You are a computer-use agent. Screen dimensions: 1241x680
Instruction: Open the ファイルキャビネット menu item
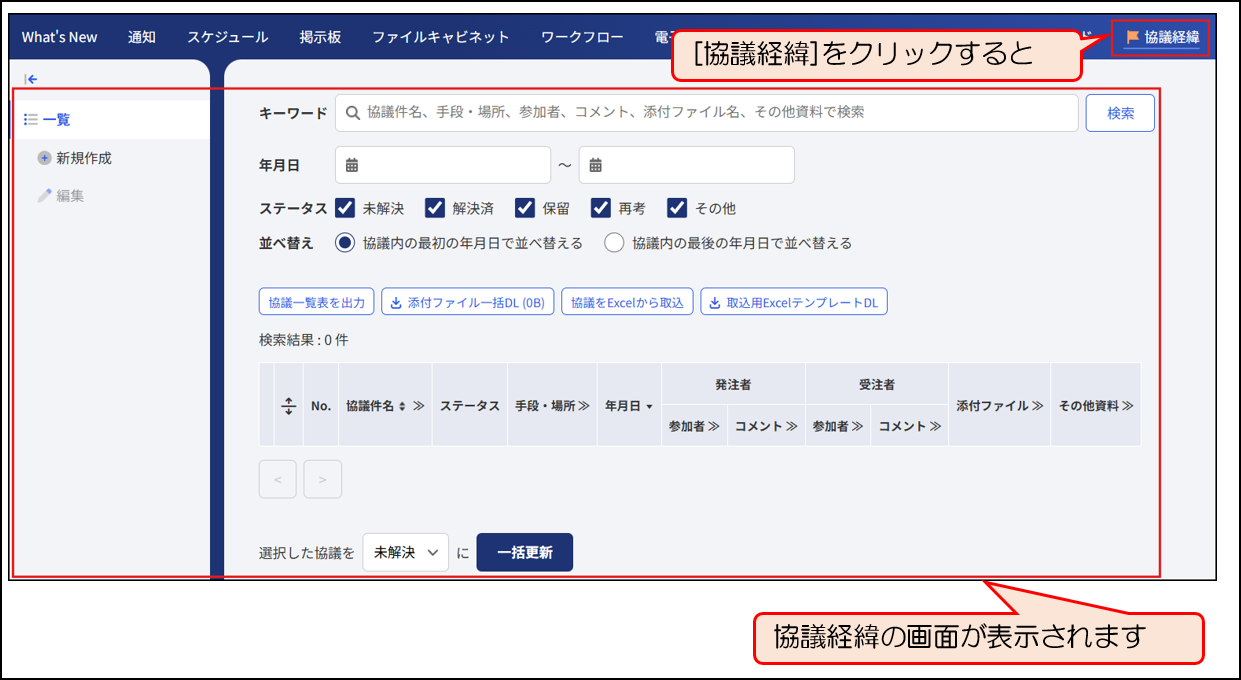pos(441,37)
